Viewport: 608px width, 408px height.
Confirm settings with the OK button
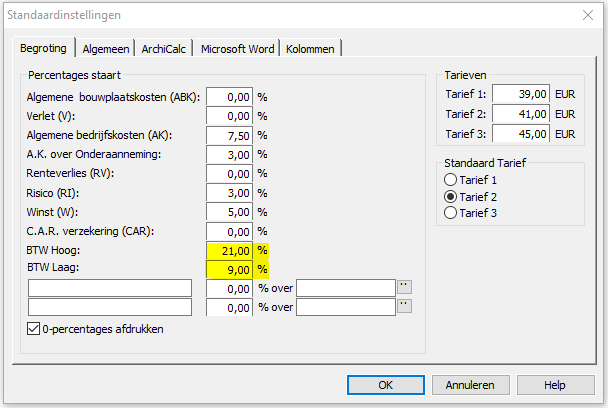(386, 385)
